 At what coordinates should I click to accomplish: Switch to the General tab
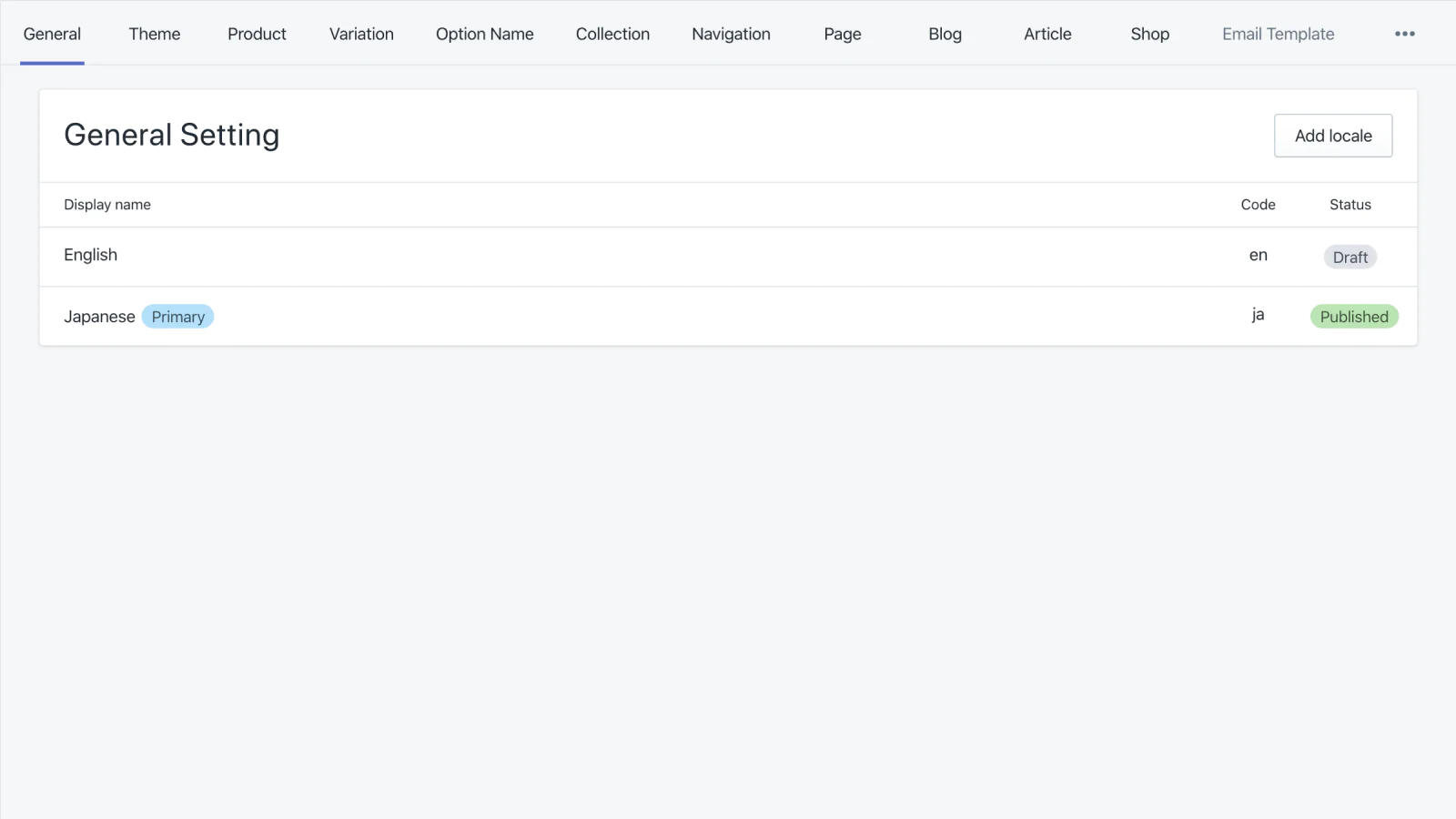point(52,34)
